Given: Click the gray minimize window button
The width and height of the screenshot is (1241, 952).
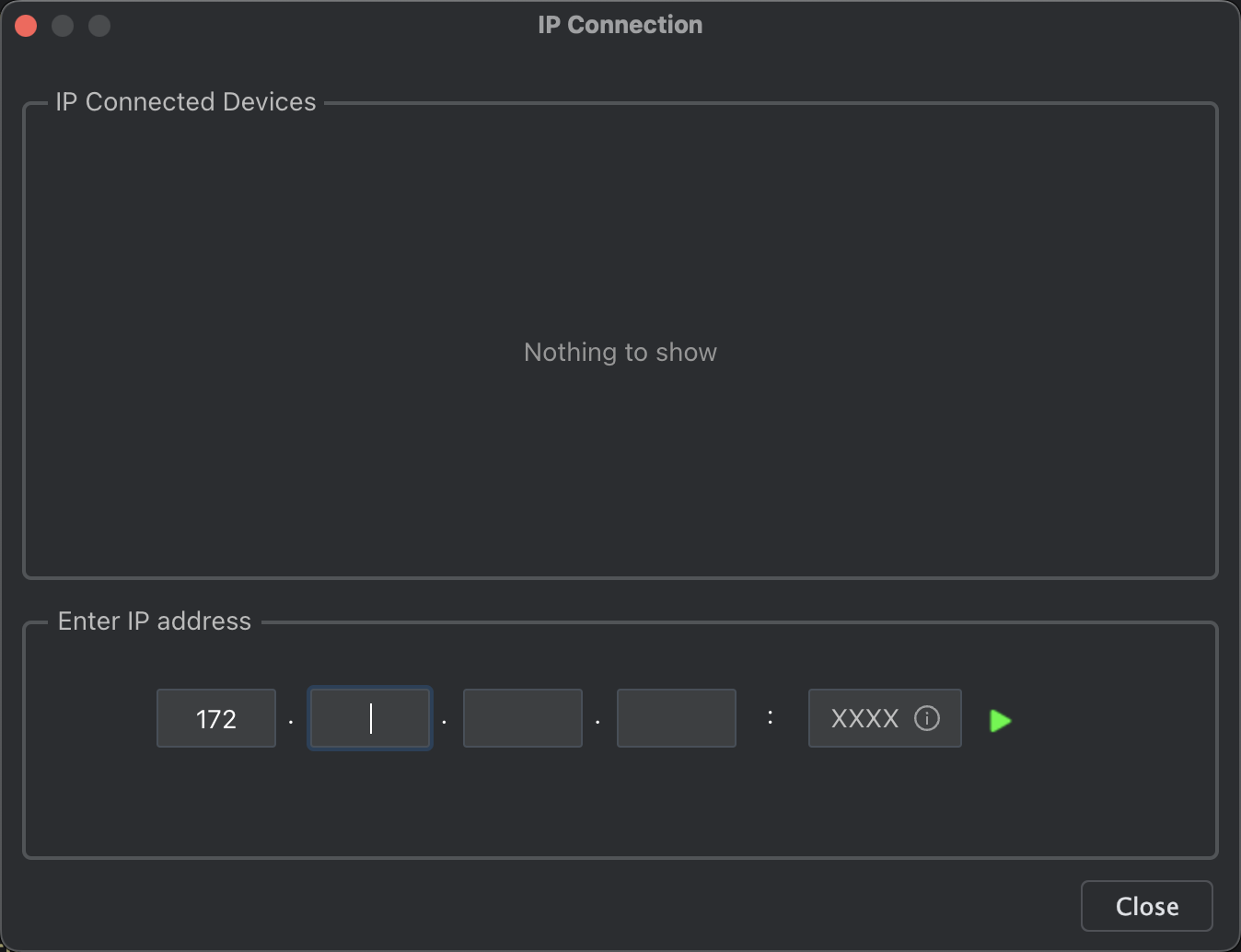Looking at the screenshot, I should coord(63,26).
